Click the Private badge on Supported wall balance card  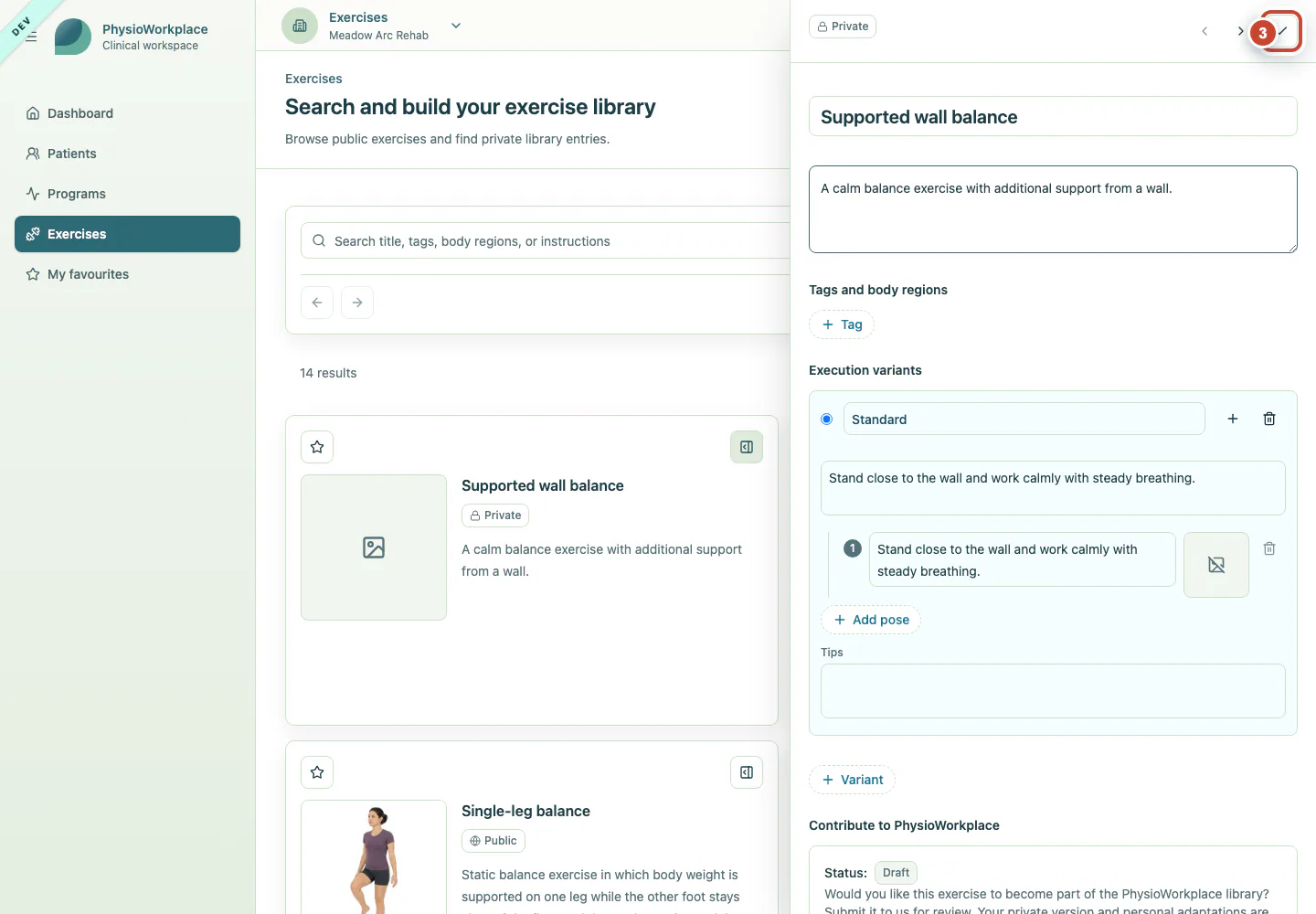(x=495, y=515)
